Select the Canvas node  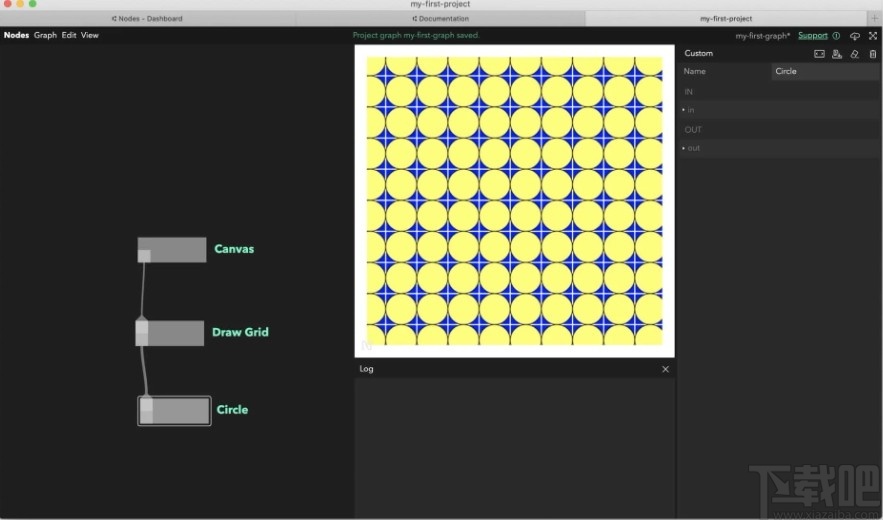(x=172, y=250)
